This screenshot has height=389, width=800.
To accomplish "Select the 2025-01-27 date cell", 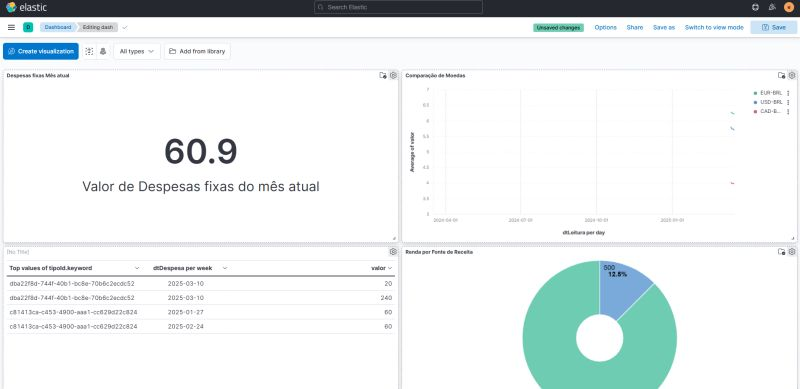I will pyautogui.click(x=186, y=312).
